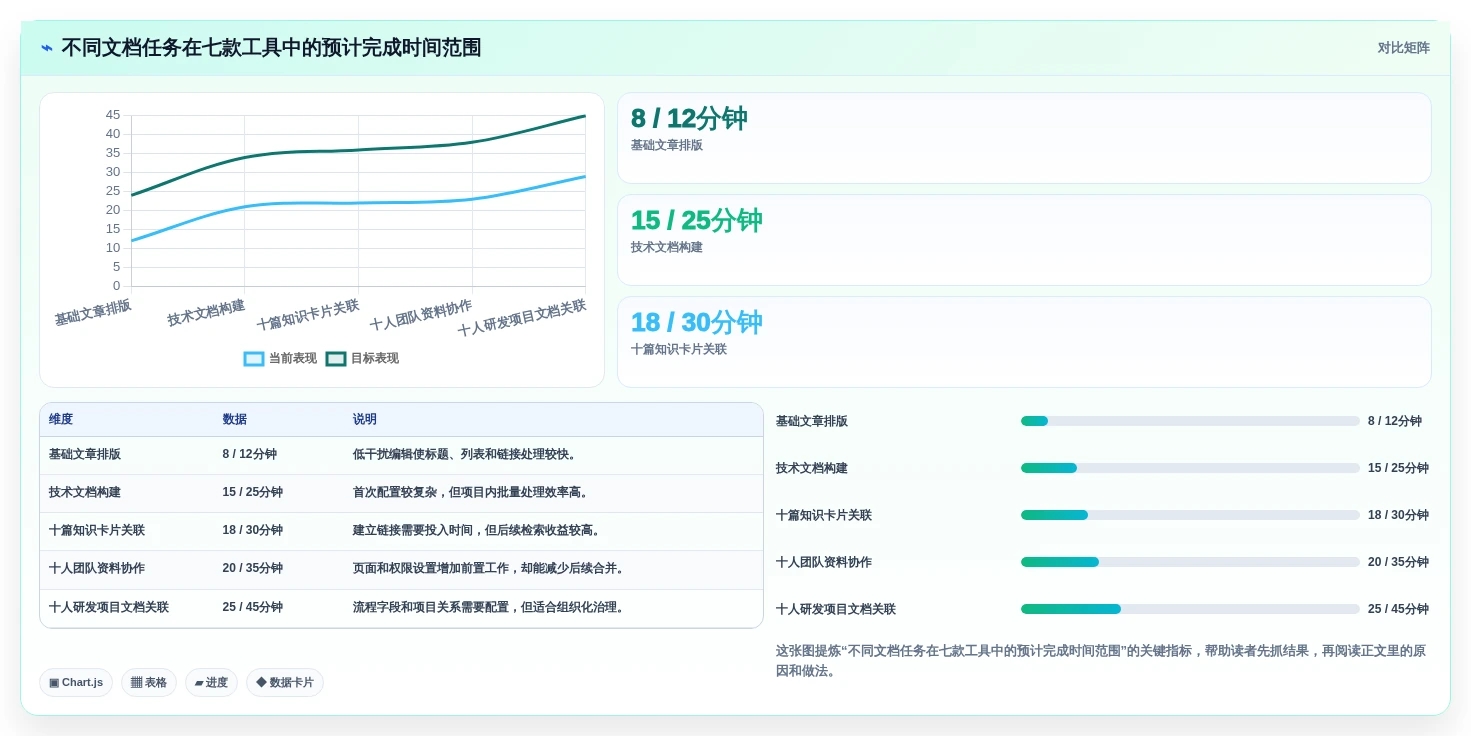Click the 45 value on chart y-axis
The image size is (1471, 736).
(x=113, y=115)
